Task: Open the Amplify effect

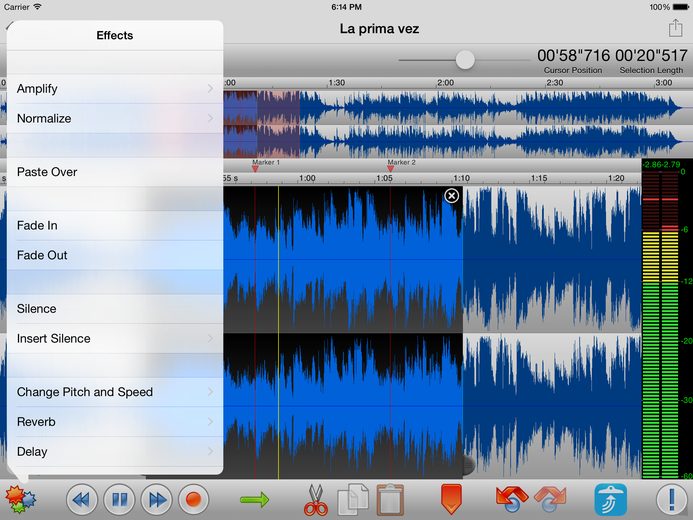Action: [115, 89]
